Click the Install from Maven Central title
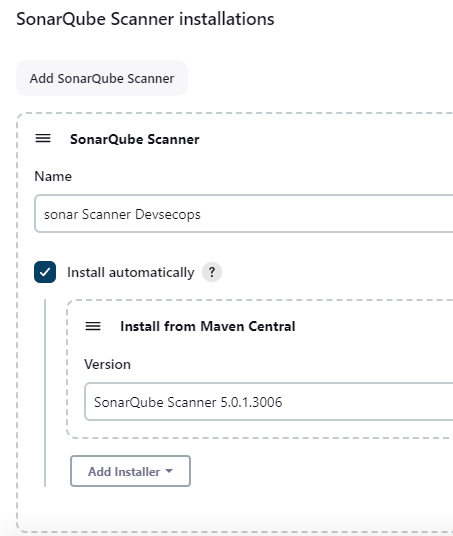This screenshot has height=536, width=453. tap(208, 326)
